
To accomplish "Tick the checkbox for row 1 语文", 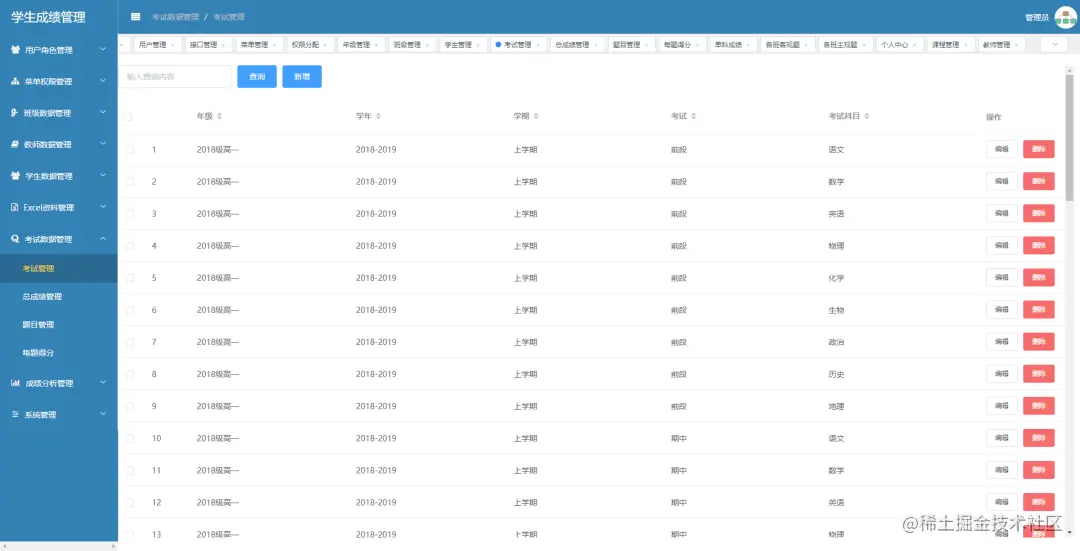I will coord(130,149).
